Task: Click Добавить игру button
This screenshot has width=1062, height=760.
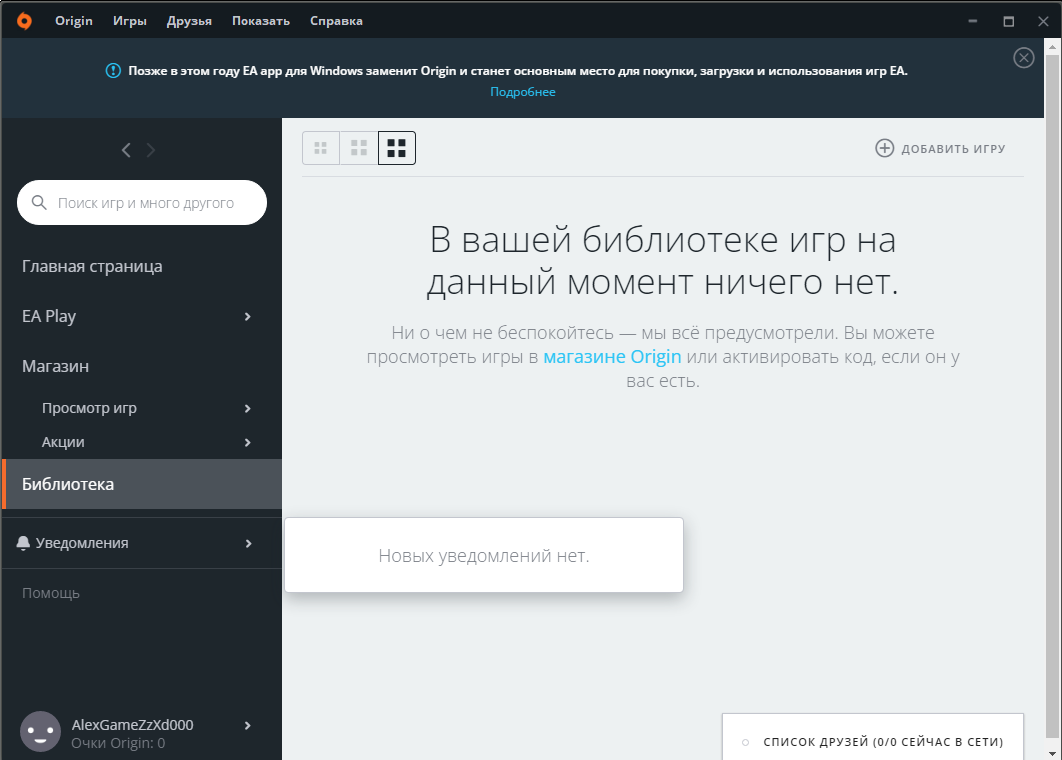Action: 941,148
